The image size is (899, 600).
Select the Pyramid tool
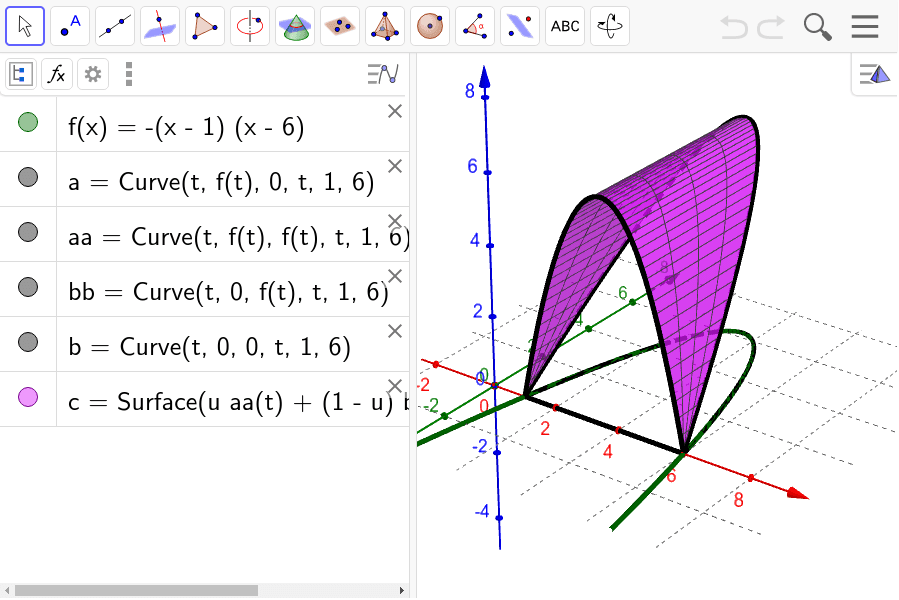click(384, 26)
